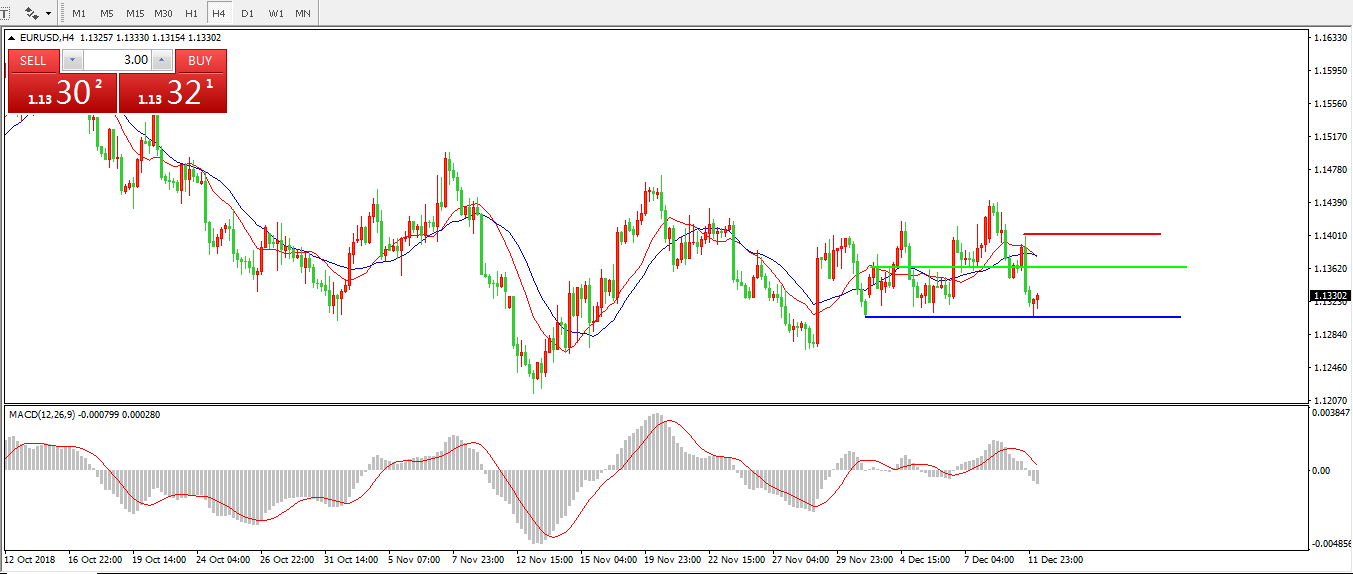This screenshot has width=1353, height=574.
Task: Click the arrows objects tool icon
Action: [x=32, y=13]
